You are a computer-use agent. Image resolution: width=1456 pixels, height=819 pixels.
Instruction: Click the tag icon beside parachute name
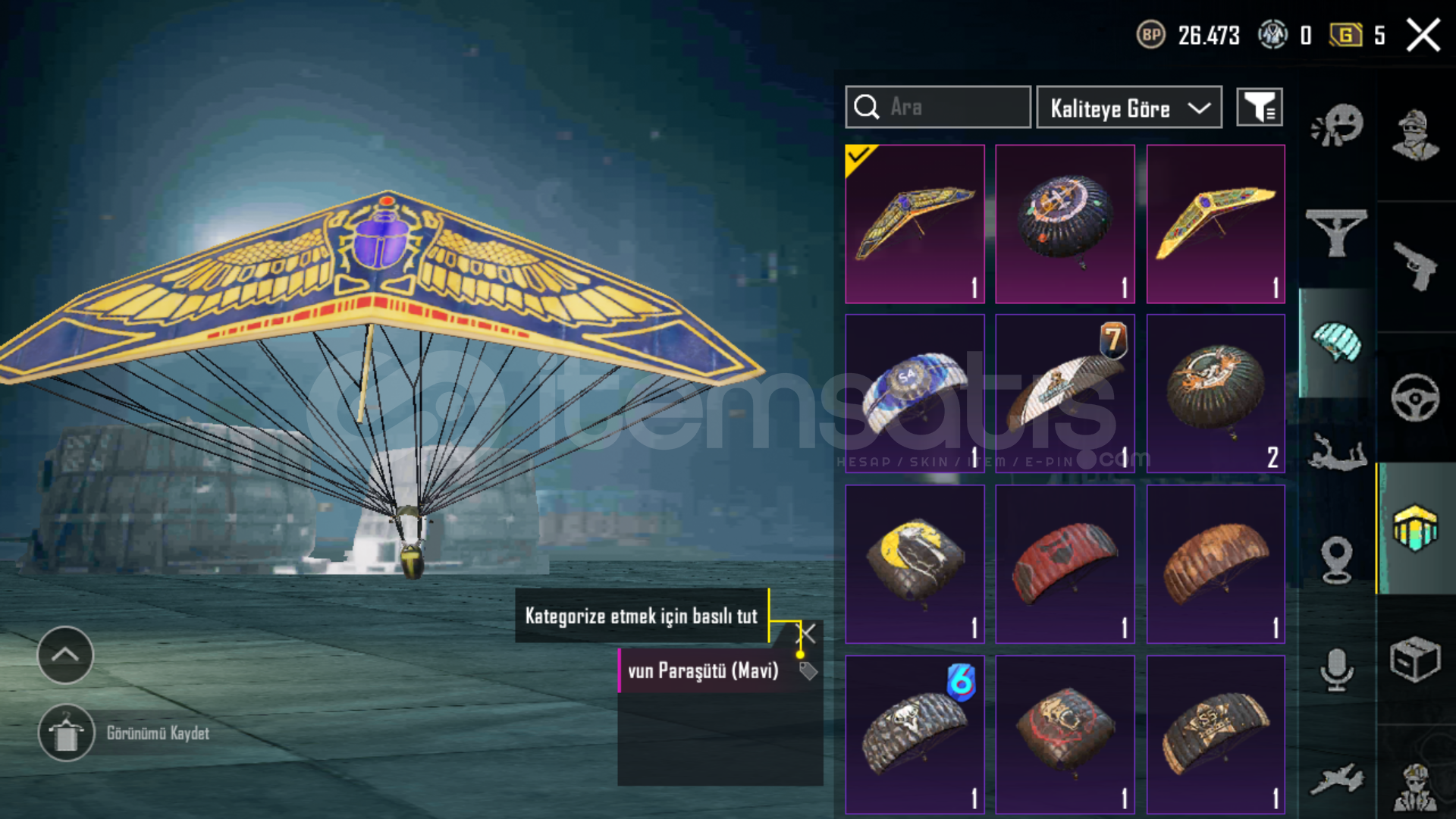coord(808,670)
